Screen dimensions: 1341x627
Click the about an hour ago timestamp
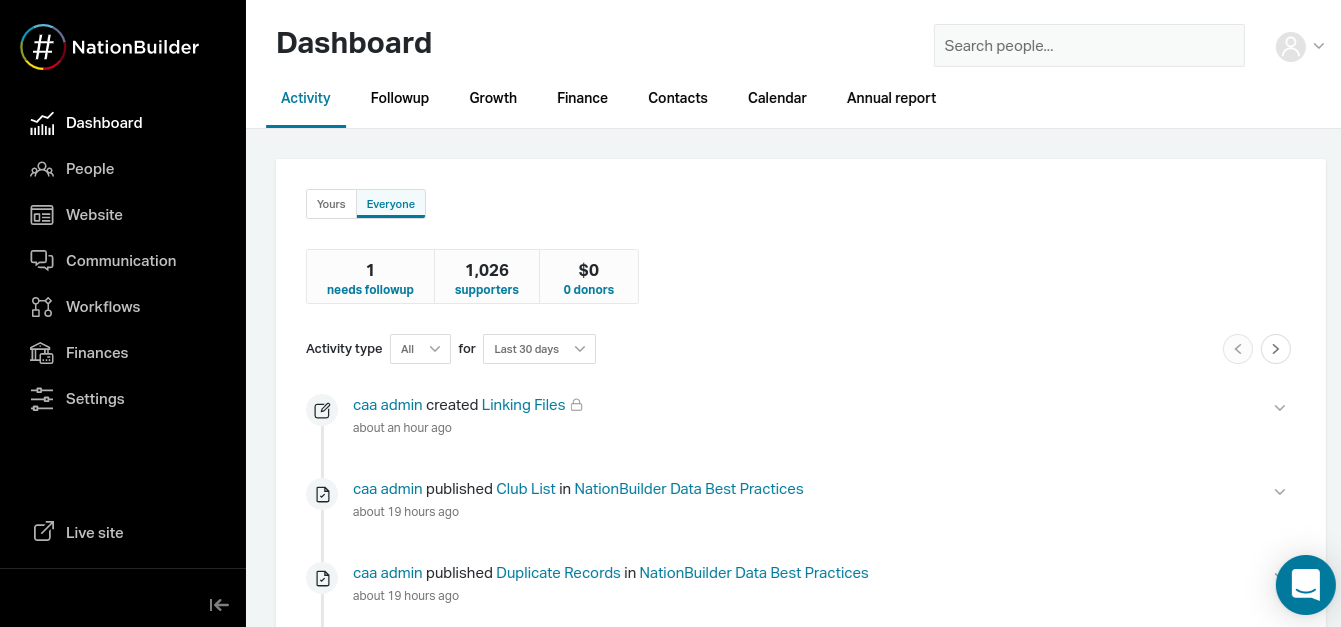click(402, 428)
